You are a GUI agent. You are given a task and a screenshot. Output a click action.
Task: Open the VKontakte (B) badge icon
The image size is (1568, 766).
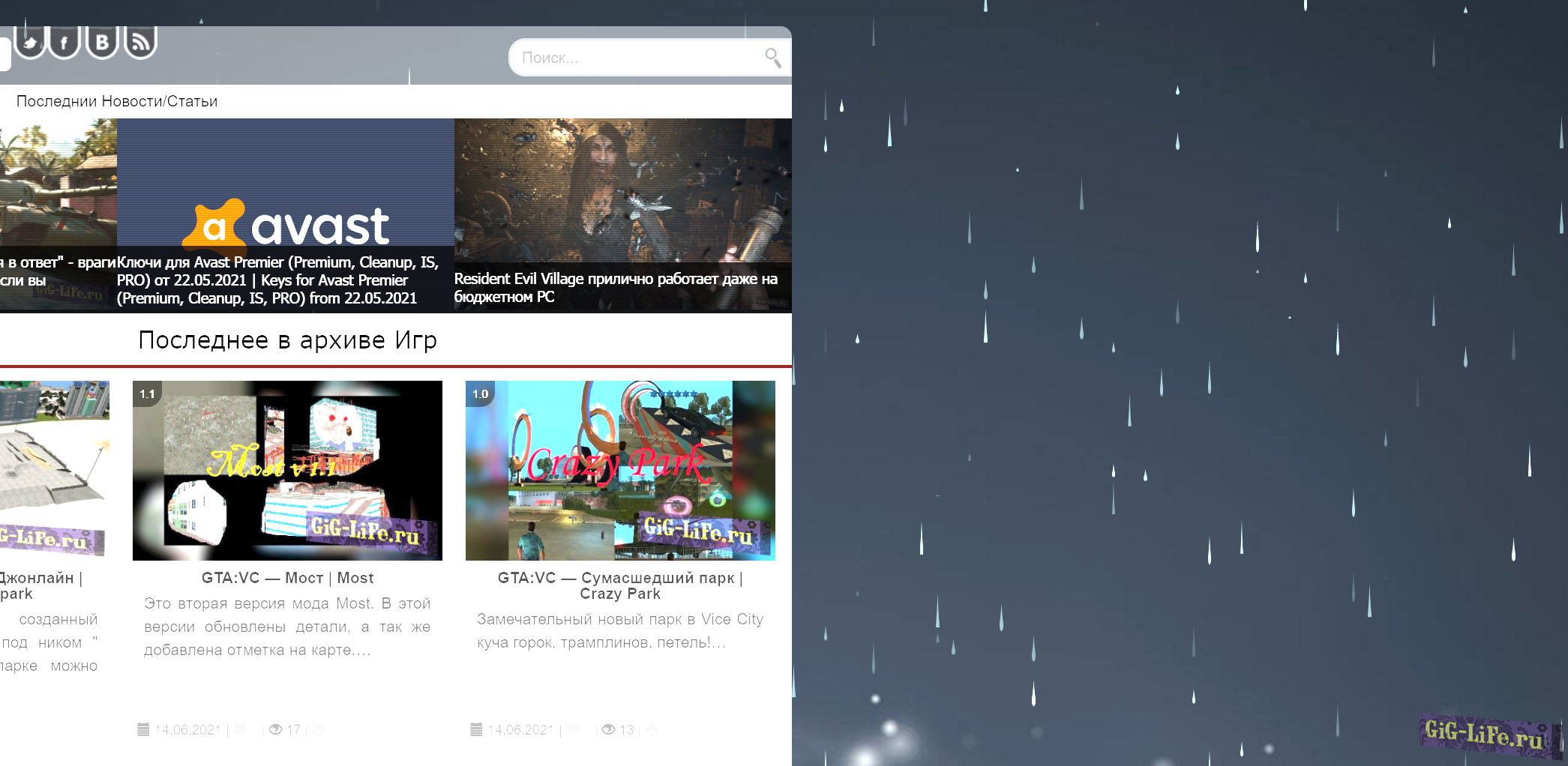(102, 42)
